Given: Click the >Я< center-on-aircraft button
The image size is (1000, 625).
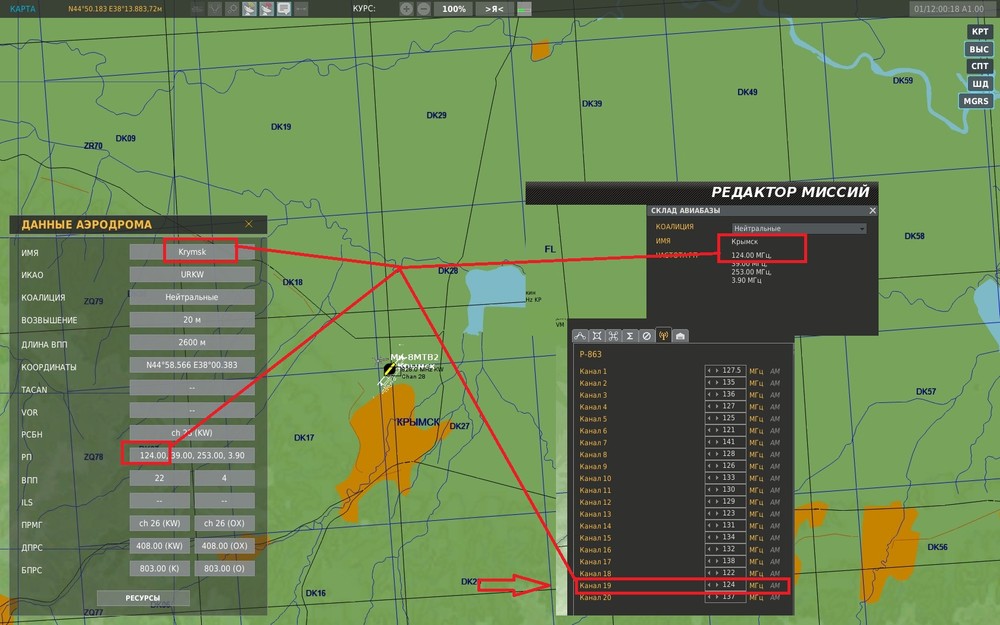Looking at the screenshot, I should click(494, 8).
